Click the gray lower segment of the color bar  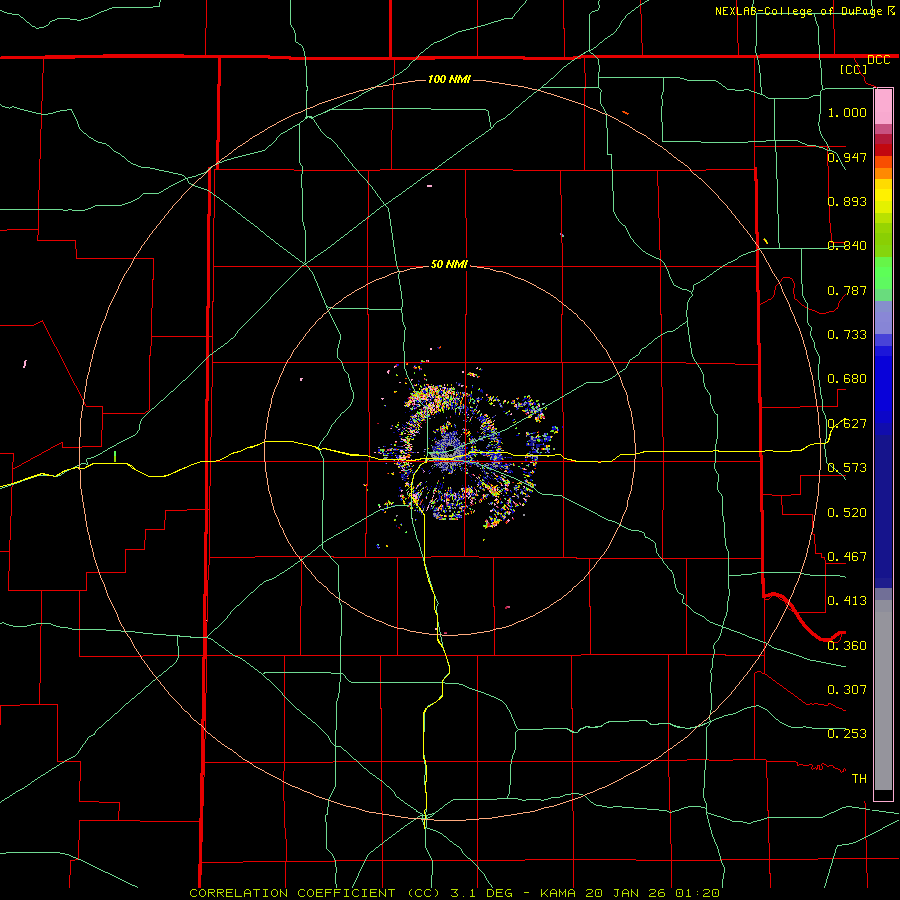[x=883, y=695]
